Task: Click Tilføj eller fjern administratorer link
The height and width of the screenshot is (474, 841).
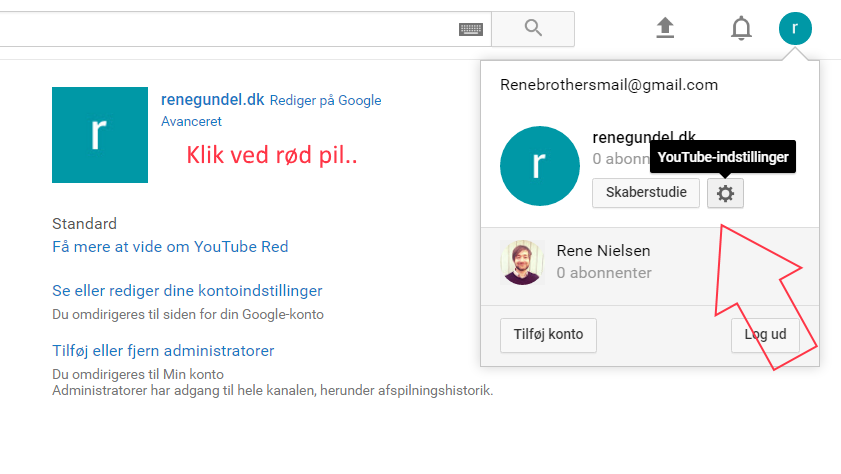Action: tap(163, 351)
